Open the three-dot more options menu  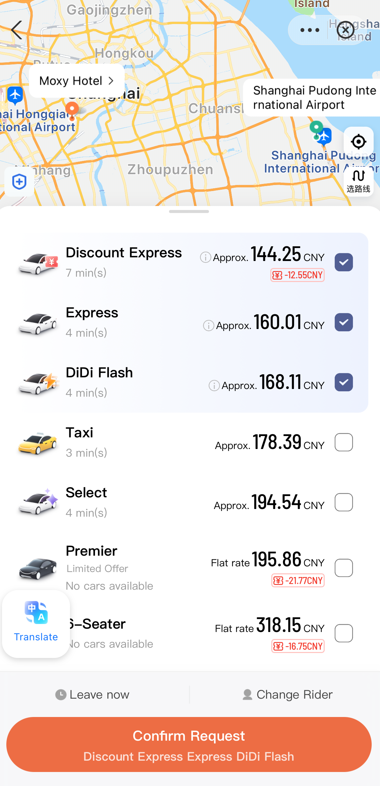pos(309,30)
